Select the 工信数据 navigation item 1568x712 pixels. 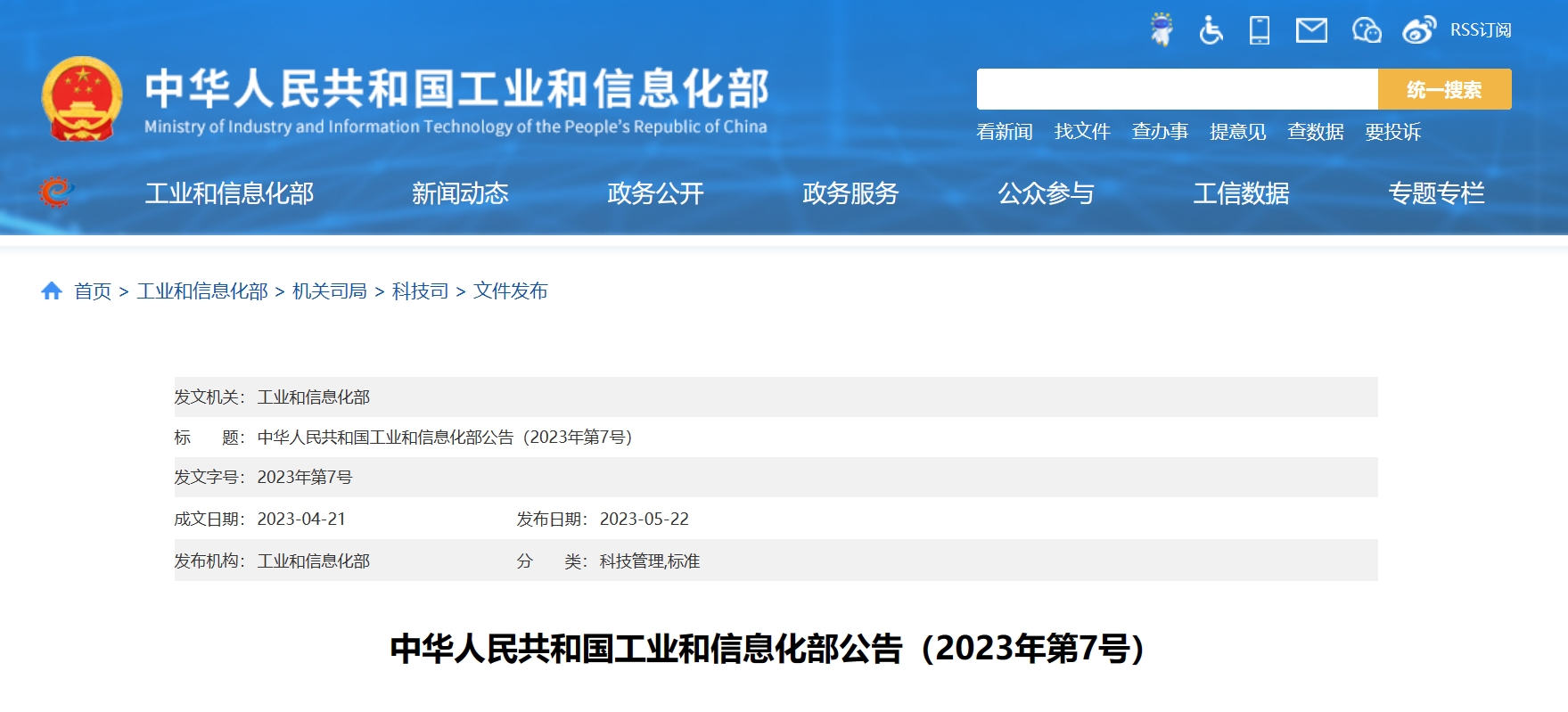coord(1241,193)
